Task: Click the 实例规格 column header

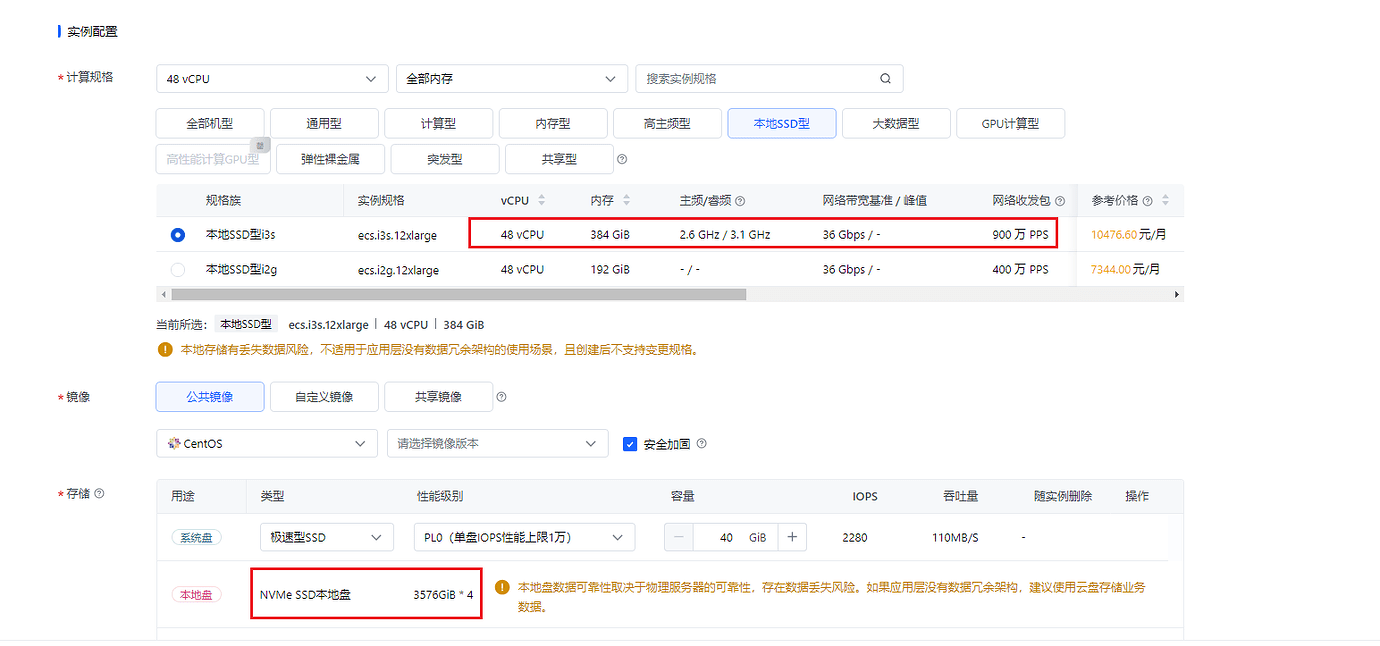Action: pyautogui.click(x=381, y=201)
